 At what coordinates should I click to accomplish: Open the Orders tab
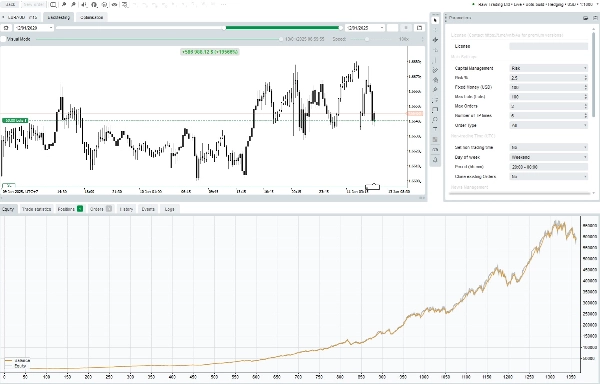click(100, 209)
